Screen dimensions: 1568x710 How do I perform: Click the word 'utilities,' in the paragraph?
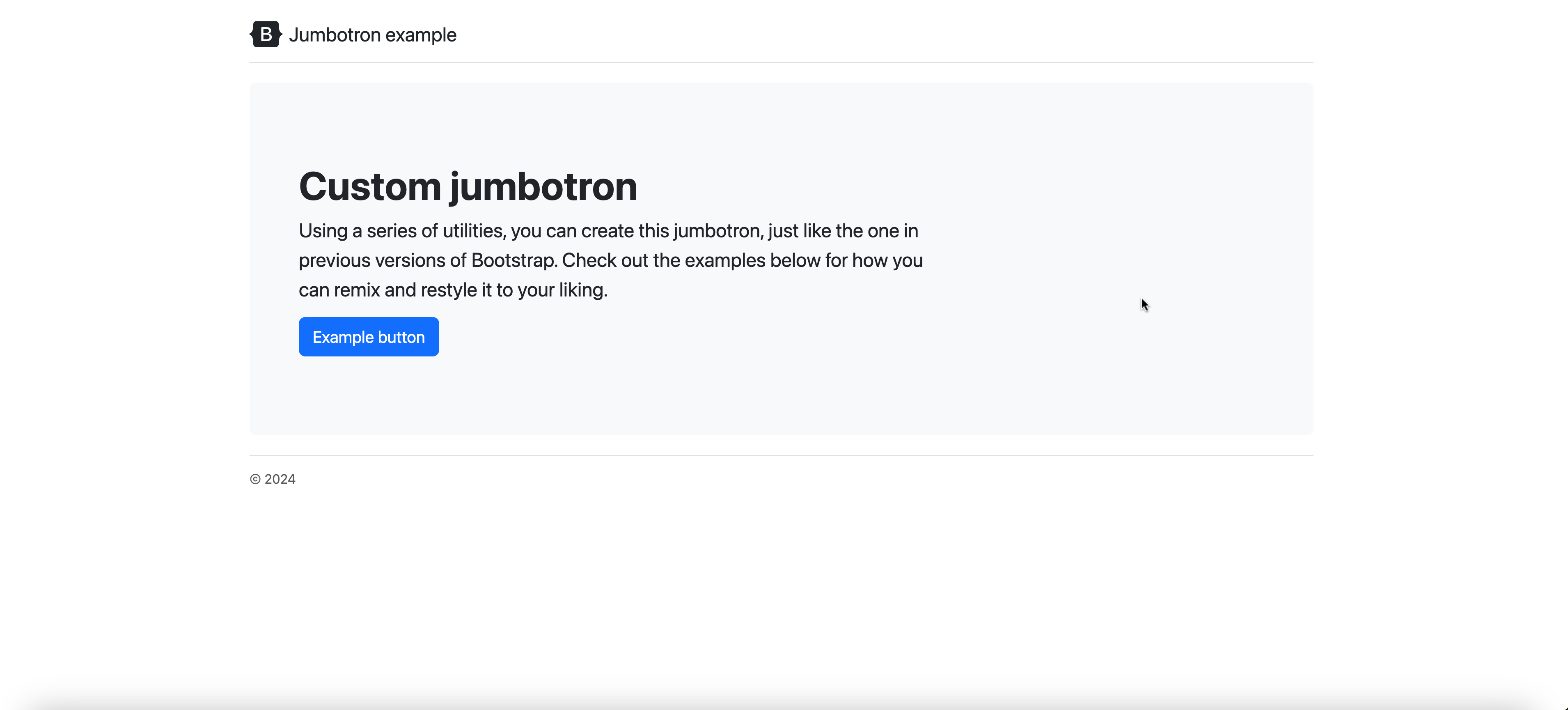tap(474, 231)
